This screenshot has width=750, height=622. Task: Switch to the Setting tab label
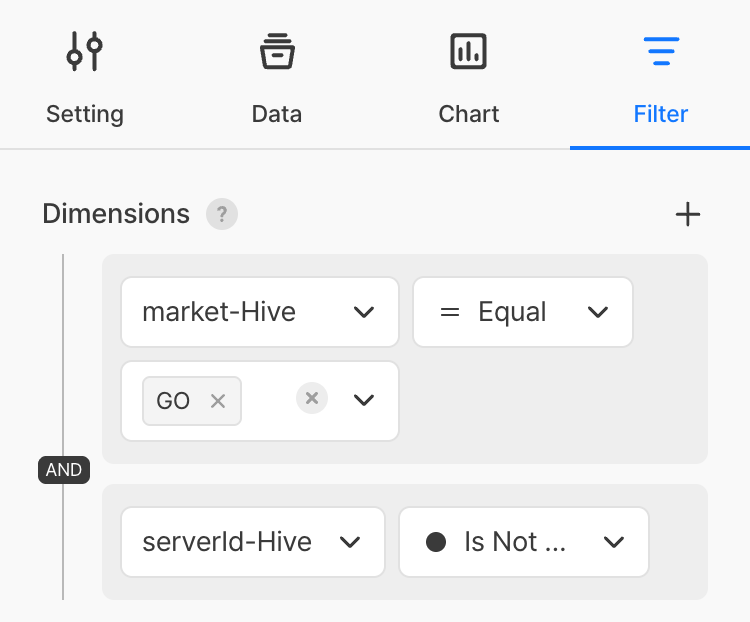84,114
